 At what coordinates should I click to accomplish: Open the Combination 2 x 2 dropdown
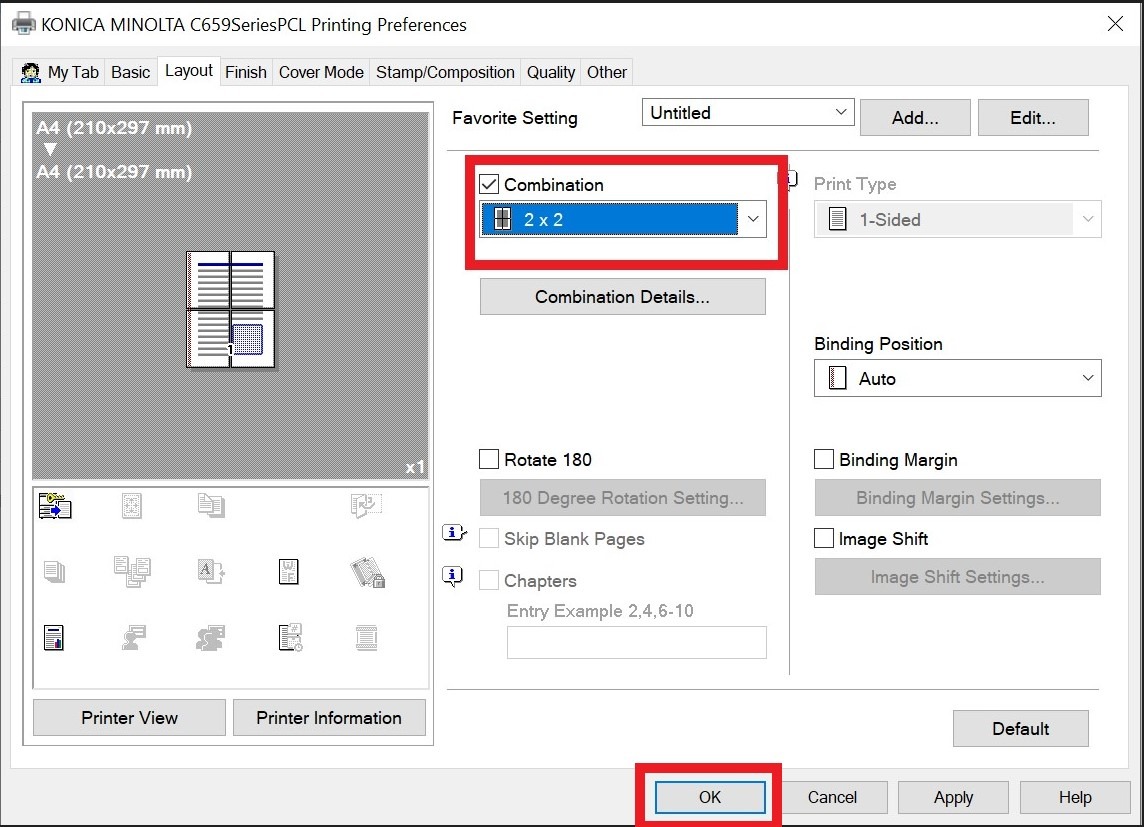tap(753, 220)
